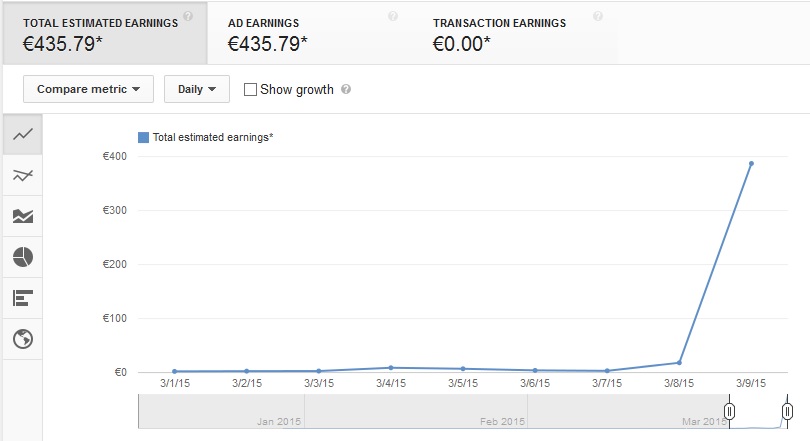Expand the Daily interval dropdown

[197, 89]
